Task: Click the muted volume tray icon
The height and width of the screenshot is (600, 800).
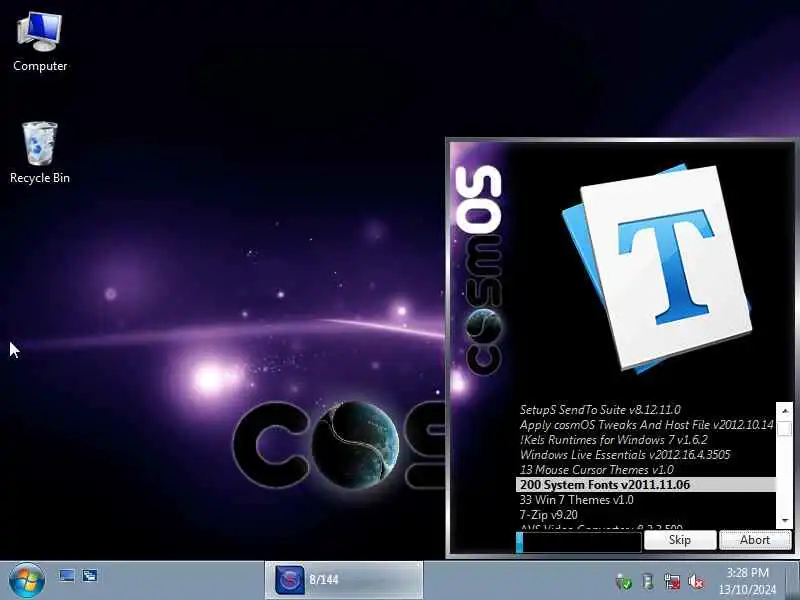Action: 696,581
